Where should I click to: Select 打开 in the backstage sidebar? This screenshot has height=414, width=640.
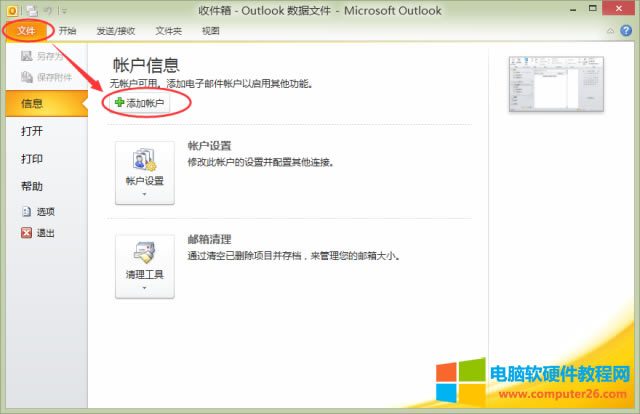click(x=32, y=131)
